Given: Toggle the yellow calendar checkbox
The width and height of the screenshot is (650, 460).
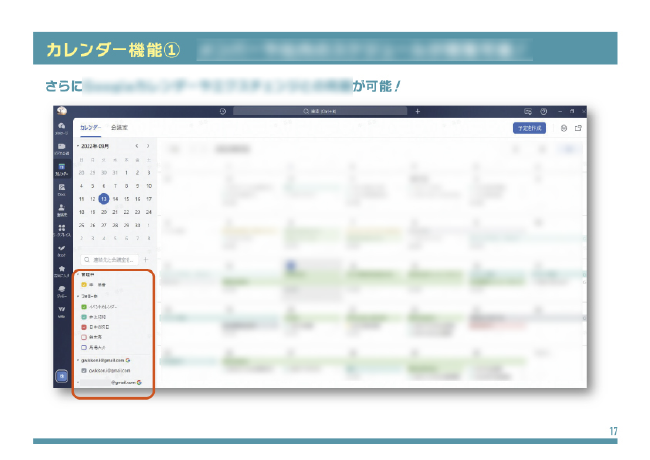Looking at the screenshot, I should click(85, 285).
